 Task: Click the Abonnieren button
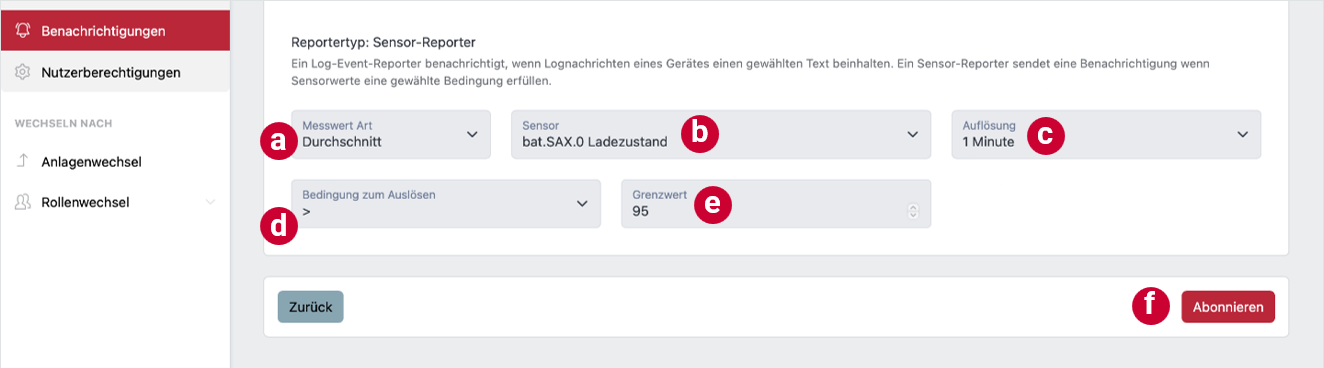pyautogui.click(x=1228, y=307)
